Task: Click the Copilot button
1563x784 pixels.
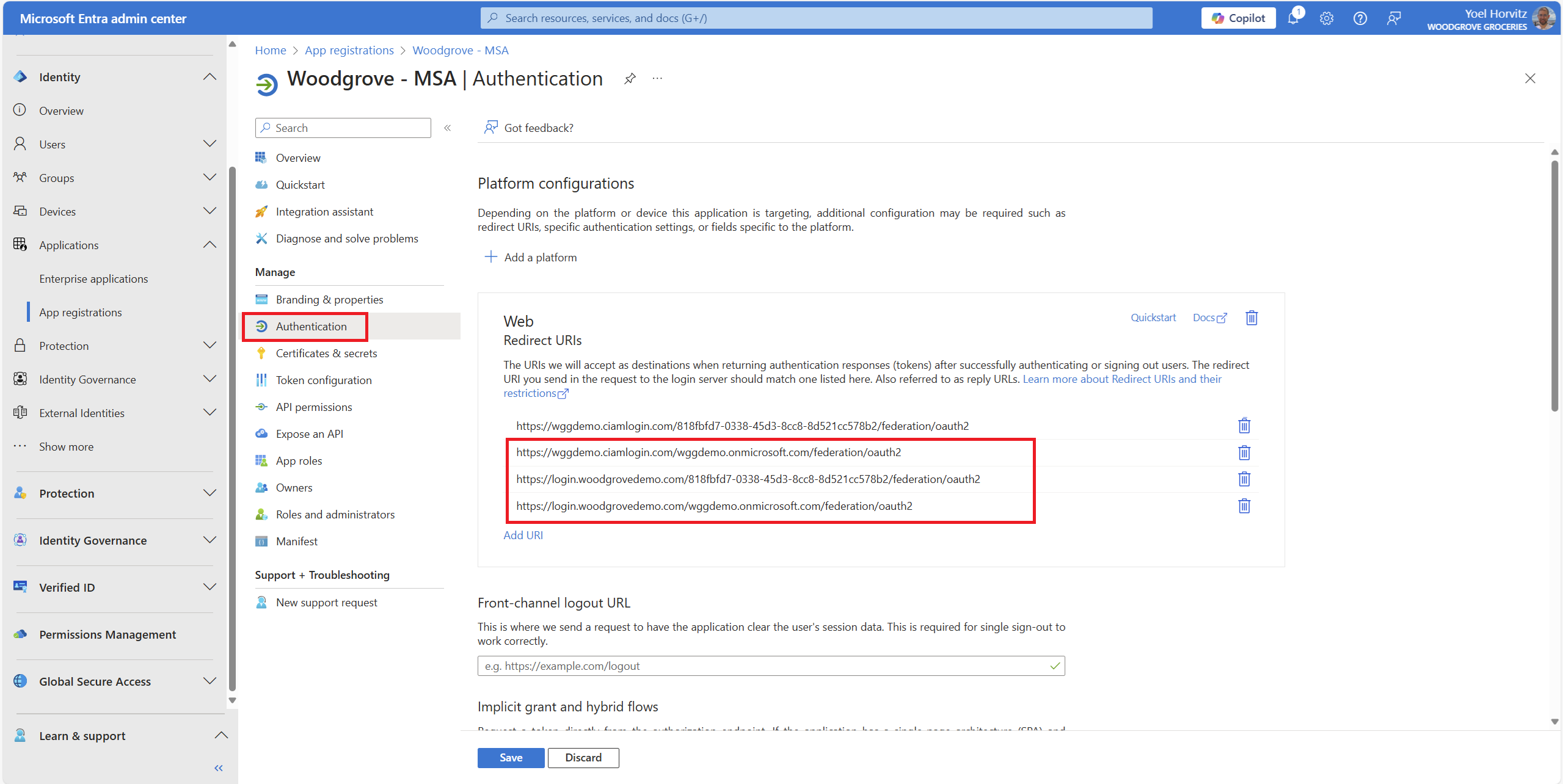Action: point(1238,18)
